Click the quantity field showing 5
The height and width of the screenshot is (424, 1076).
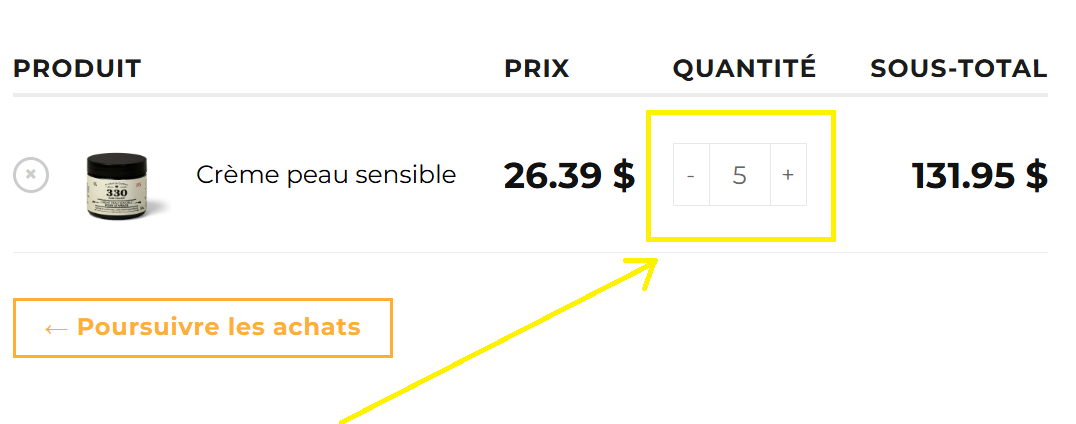point(740,175)
